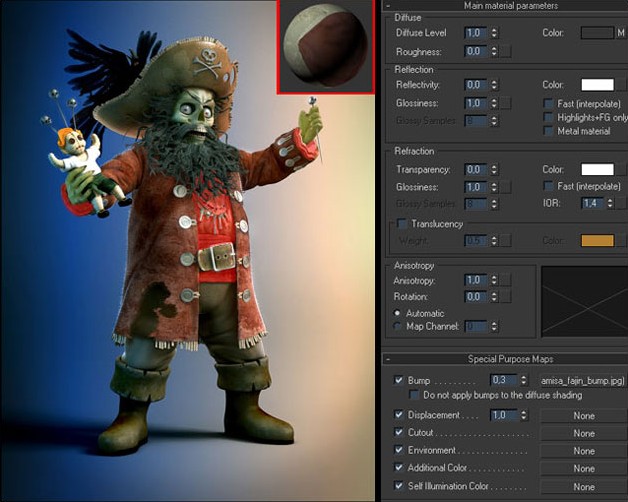This screenshot has width=628, height=502.
Task: Click the None button for Environment map
Action: (x=584, y=451)
